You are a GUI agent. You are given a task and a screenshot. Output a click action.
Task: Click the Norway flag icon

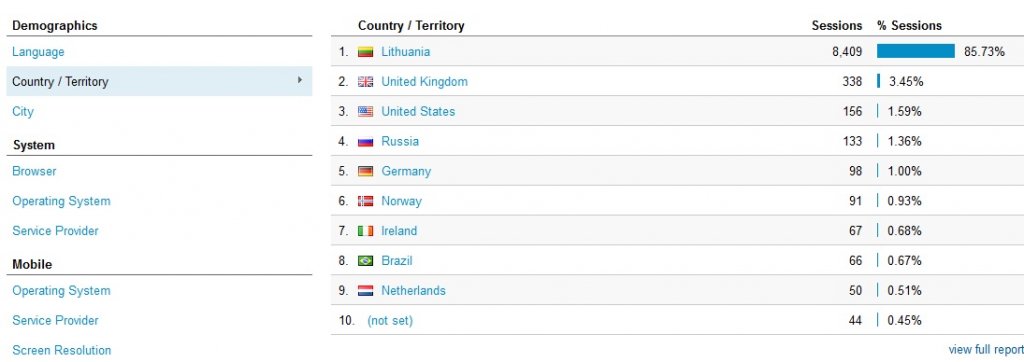click(365, 201)
